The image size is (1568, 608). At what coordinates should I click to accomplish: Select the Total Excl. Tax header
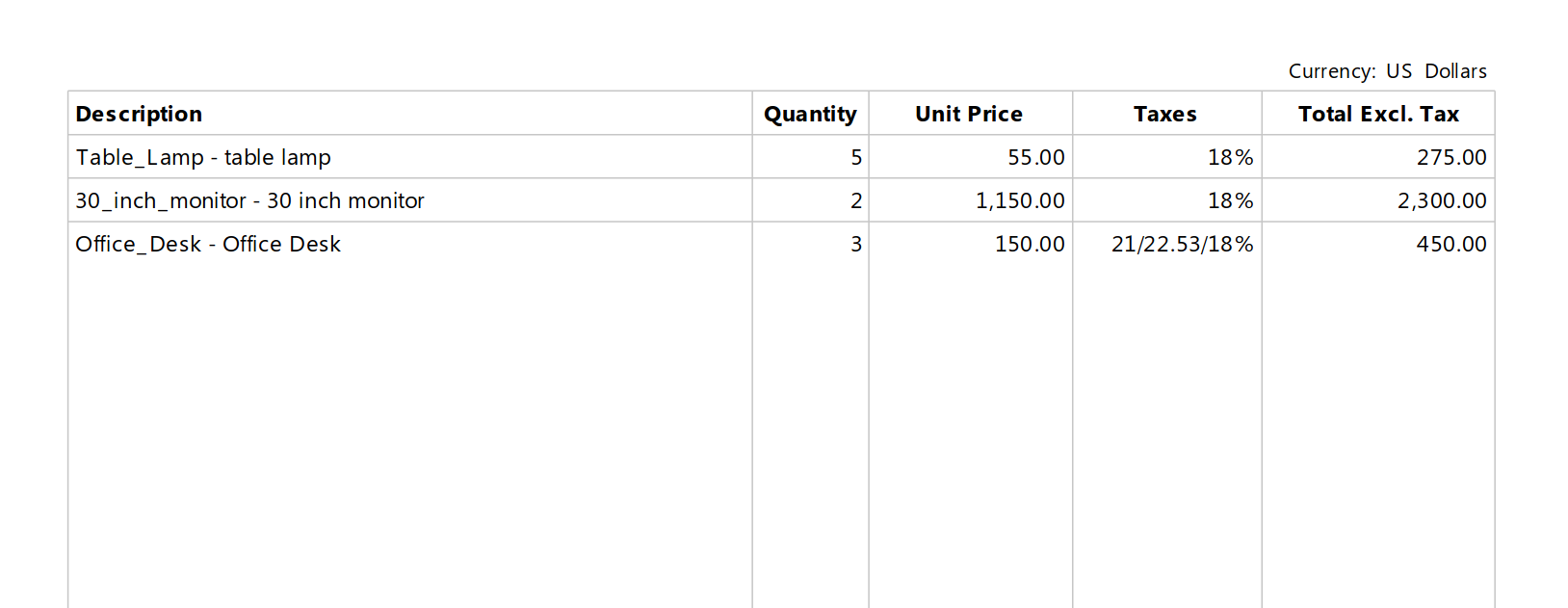1378,114
